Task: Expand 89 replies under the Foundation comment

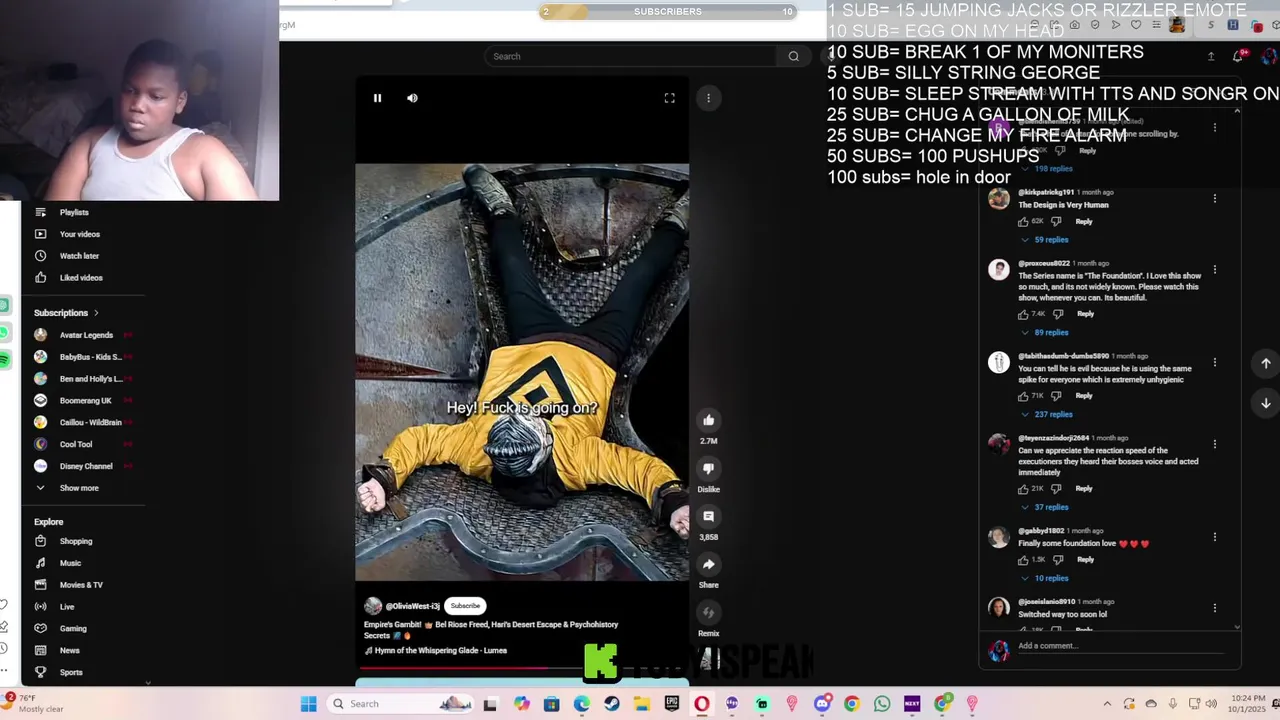Action: [x=1045, y=332]
